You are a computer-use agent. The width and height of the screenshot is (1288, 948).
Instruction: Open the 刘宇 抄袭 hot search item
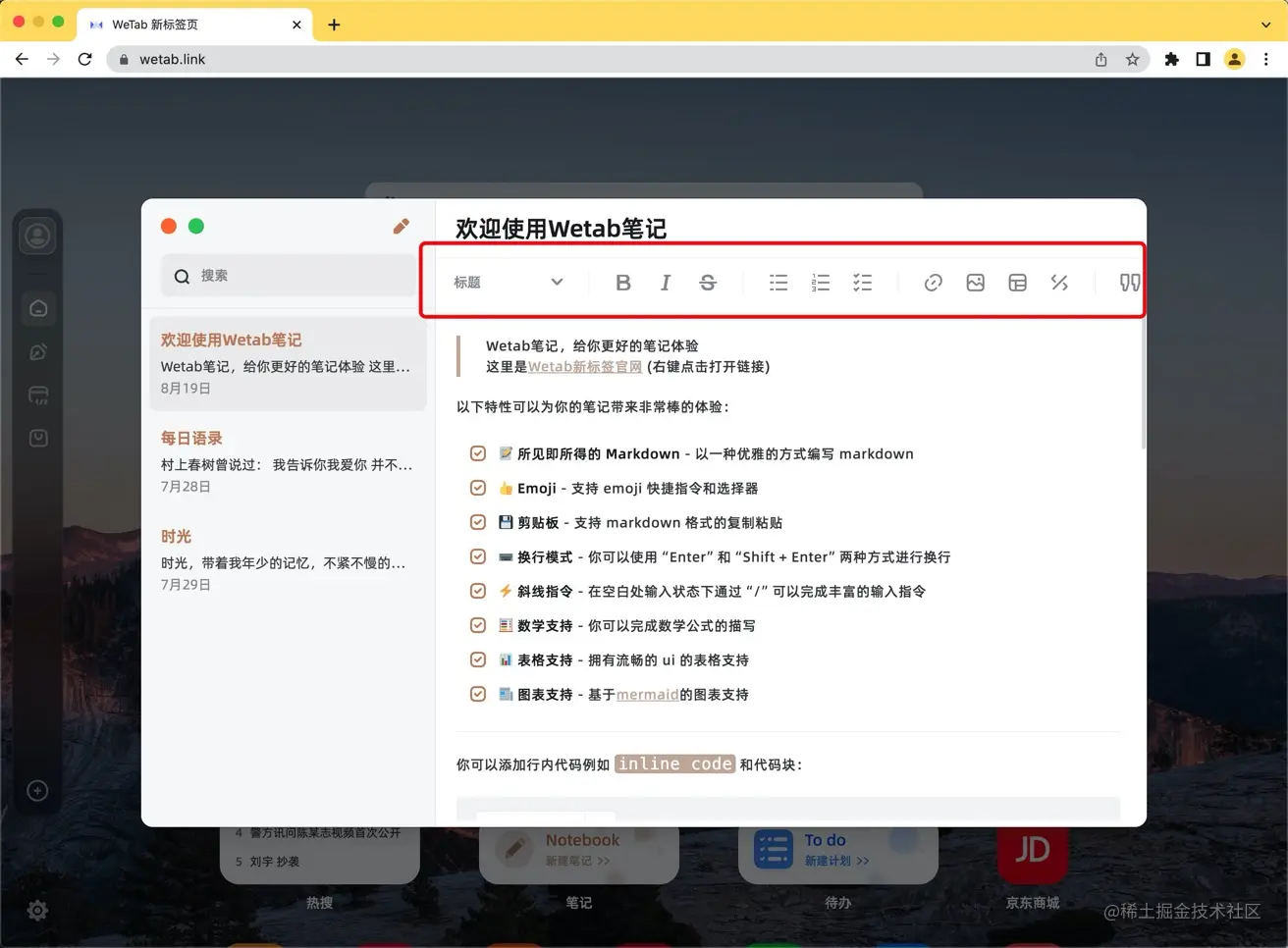274,862
